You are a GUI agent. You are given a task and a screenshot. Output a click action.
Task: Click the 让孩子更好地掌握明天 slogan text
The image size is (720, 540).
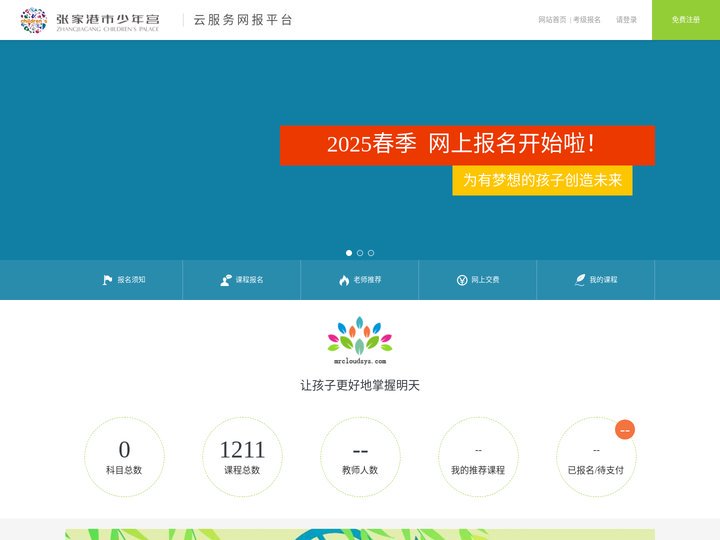pos(360,385)
